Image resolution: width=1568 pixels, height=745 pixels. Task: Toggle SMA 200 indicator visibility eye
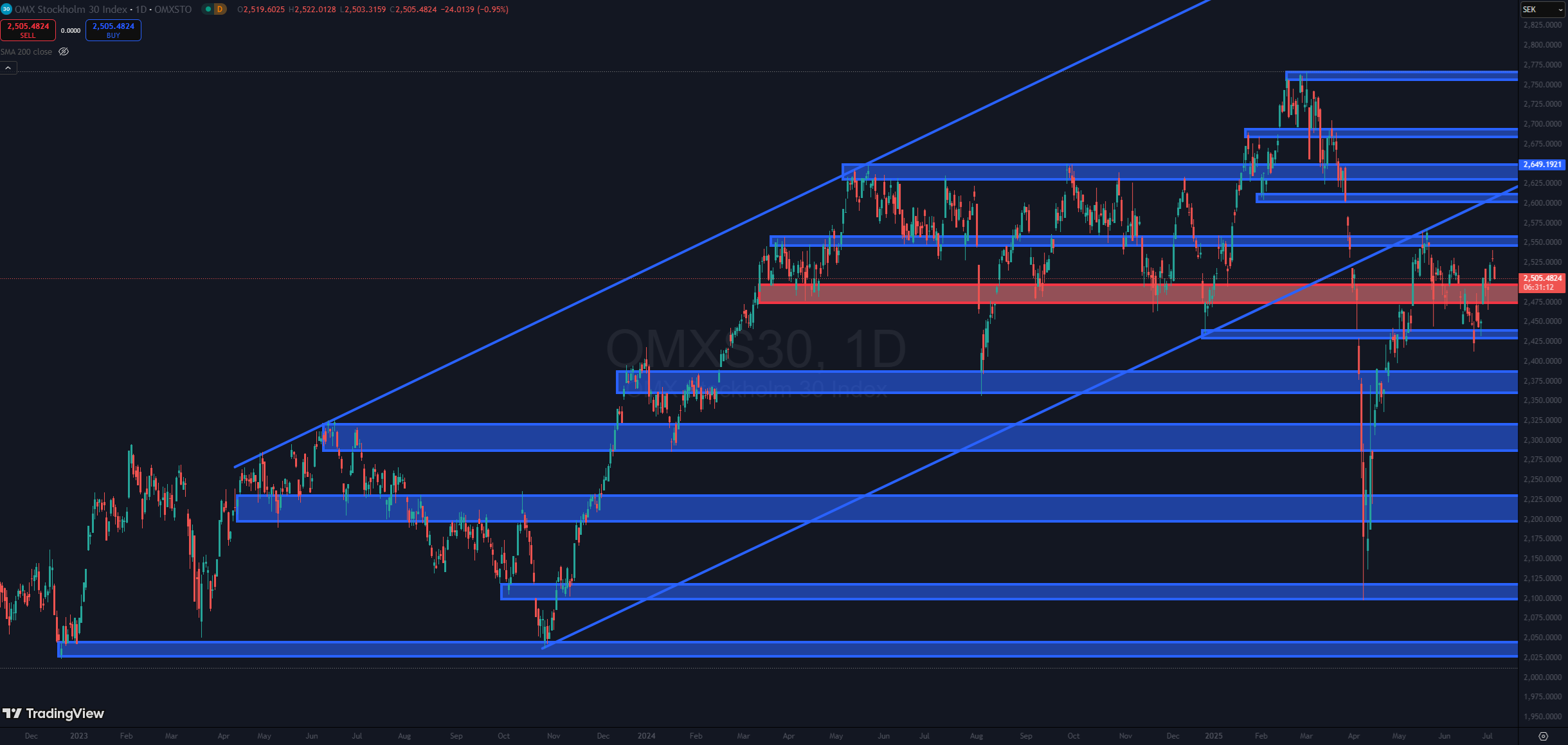[64, 51]
